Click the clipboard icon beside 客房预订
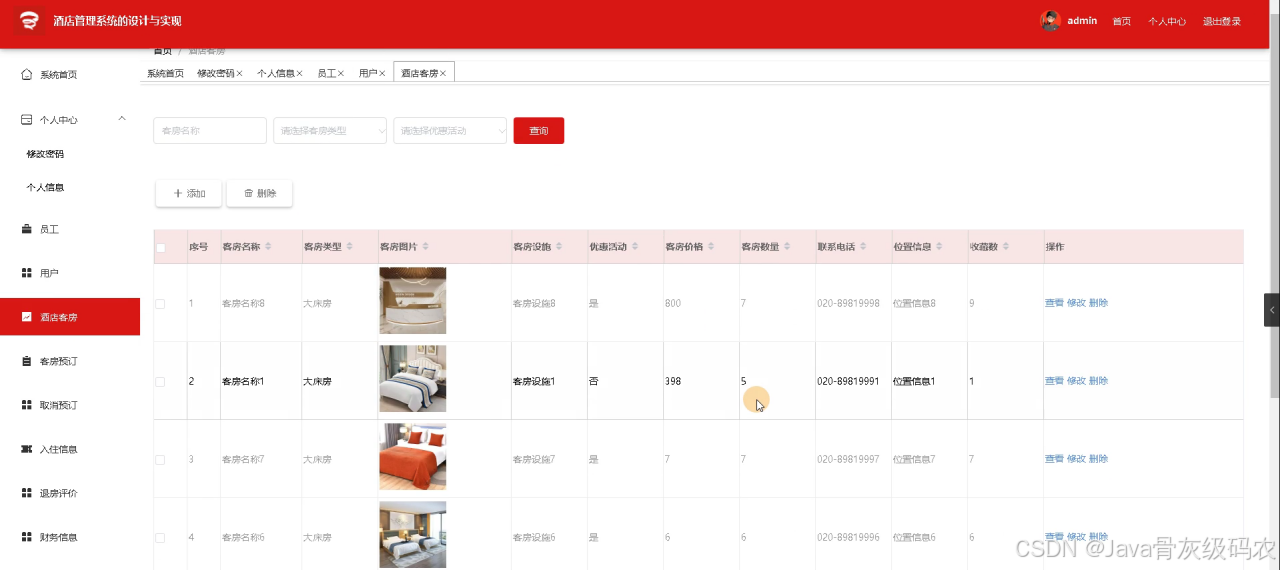This screenshot has width=1280, height=570. pyautogui.click(x=27, y=361)
